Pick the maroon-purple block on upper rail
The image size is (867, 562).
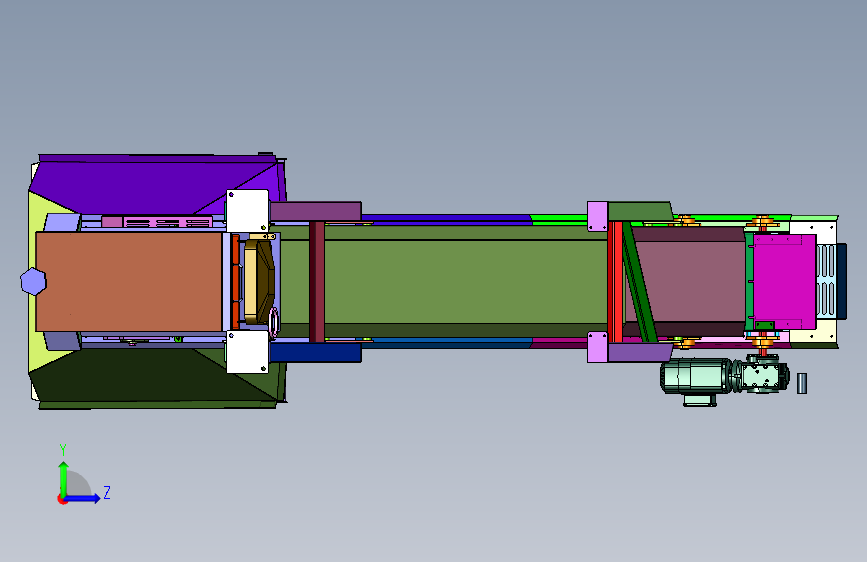(x=316, y=211)
